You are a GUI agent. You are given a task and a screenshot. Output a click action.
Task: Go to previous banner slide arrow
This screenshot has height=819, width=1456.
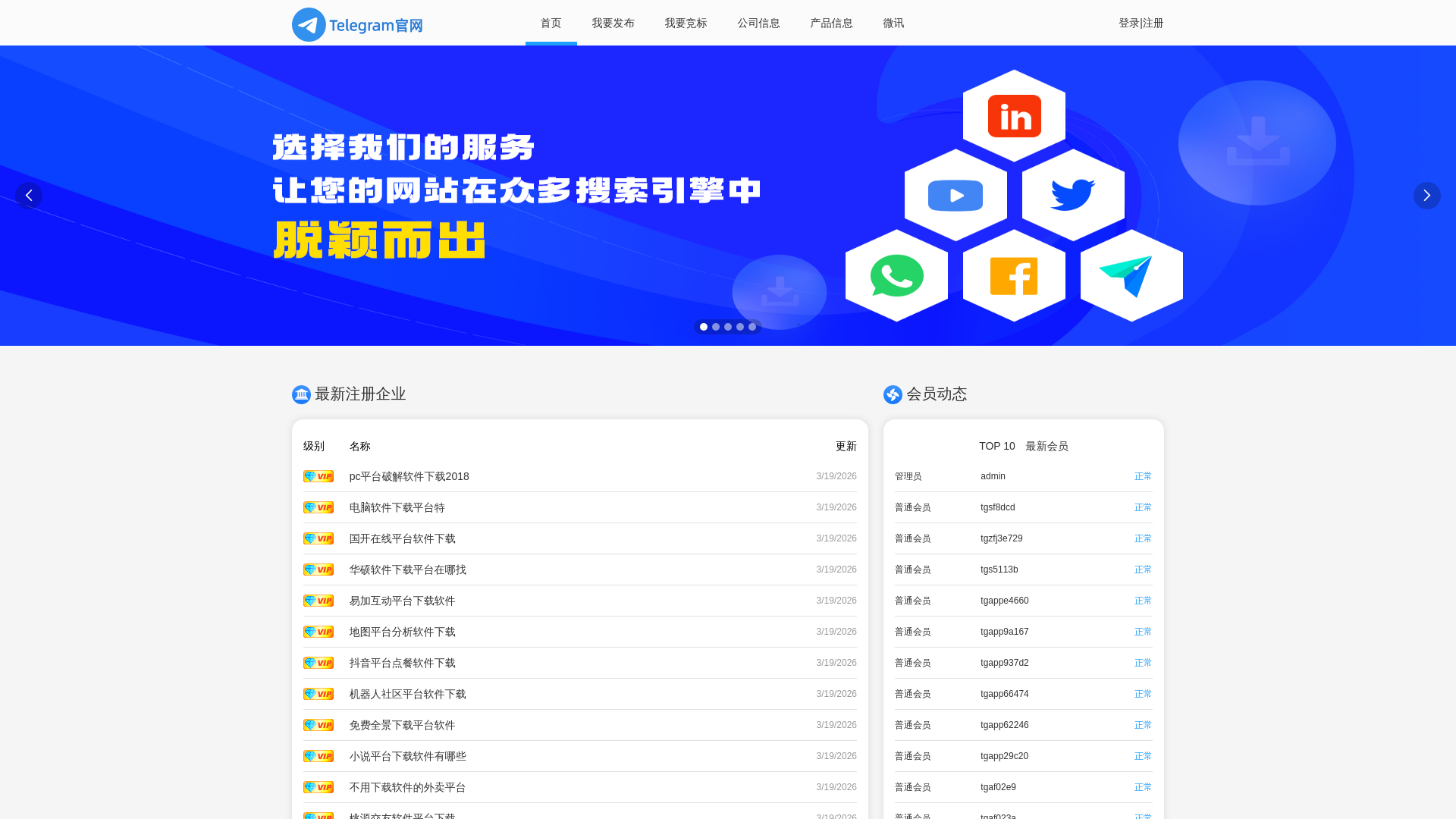[x=29, y=196]
